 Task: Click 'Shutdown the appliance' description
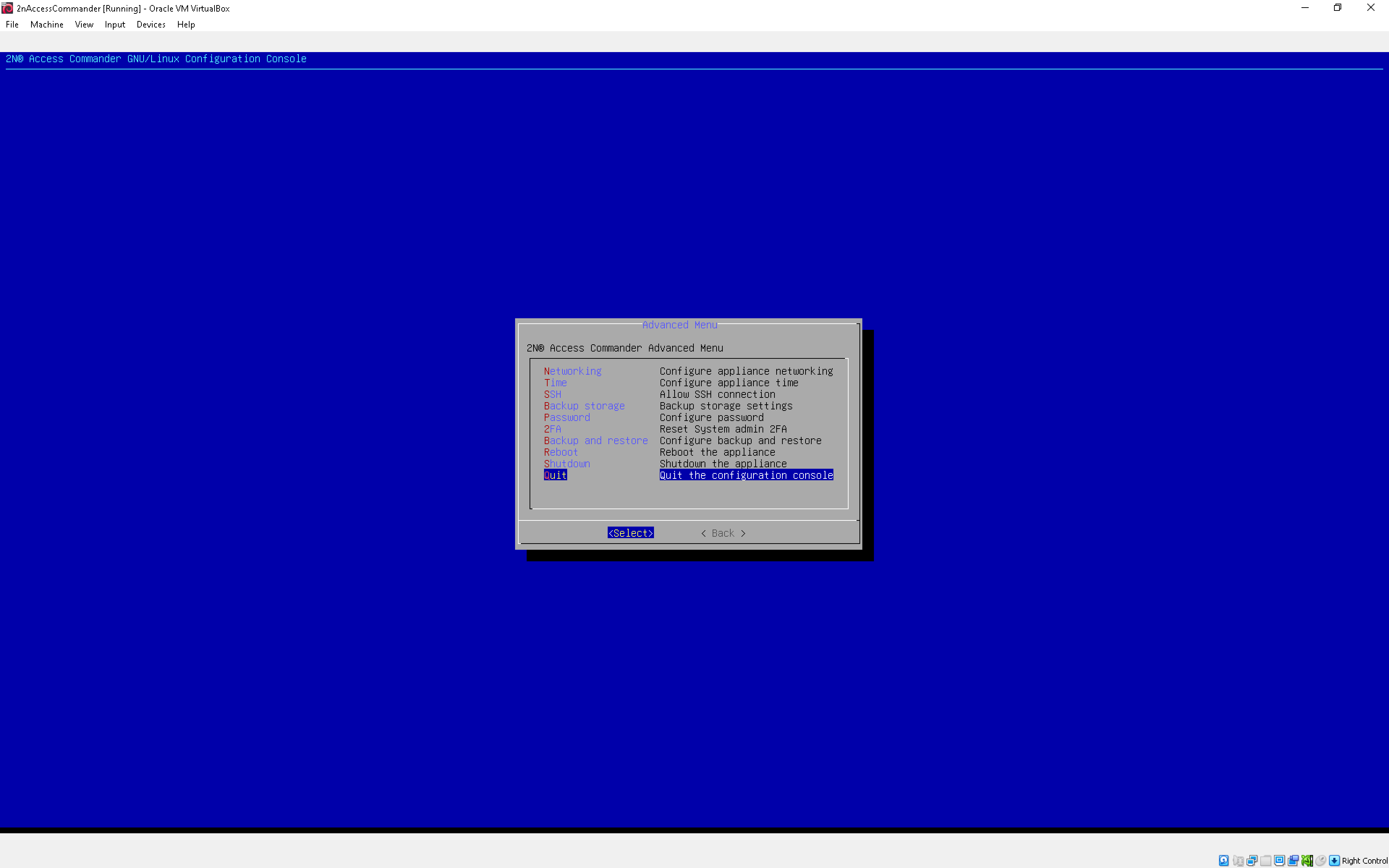click(723, 464)
